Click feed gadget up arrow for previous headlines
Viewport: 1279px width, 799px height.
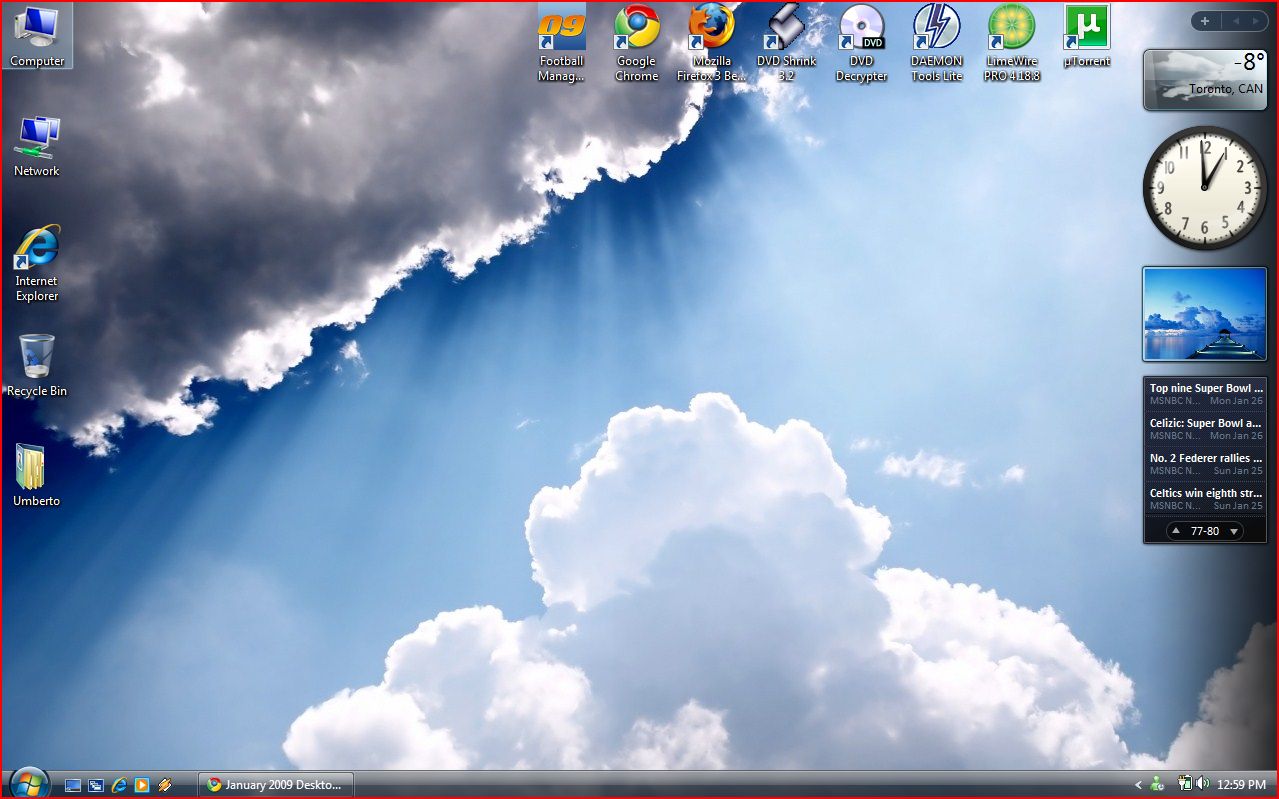(x=1176, y=531)
